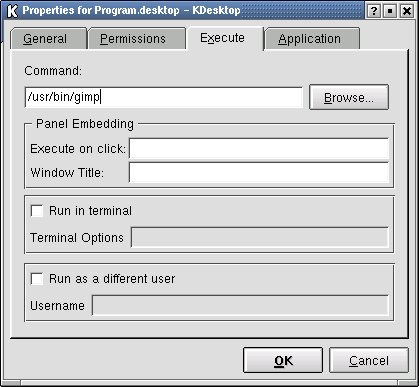Click the Browse... button
This screenshot has width=419, height=387.
click(x=349, y=97)
